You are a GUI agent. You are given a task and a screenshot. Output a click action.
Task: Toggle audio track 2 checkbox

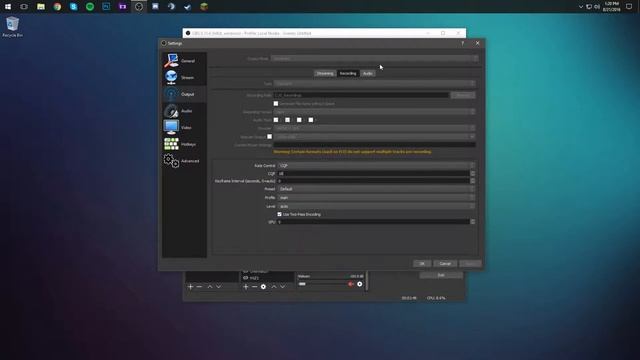coord(288,120)
